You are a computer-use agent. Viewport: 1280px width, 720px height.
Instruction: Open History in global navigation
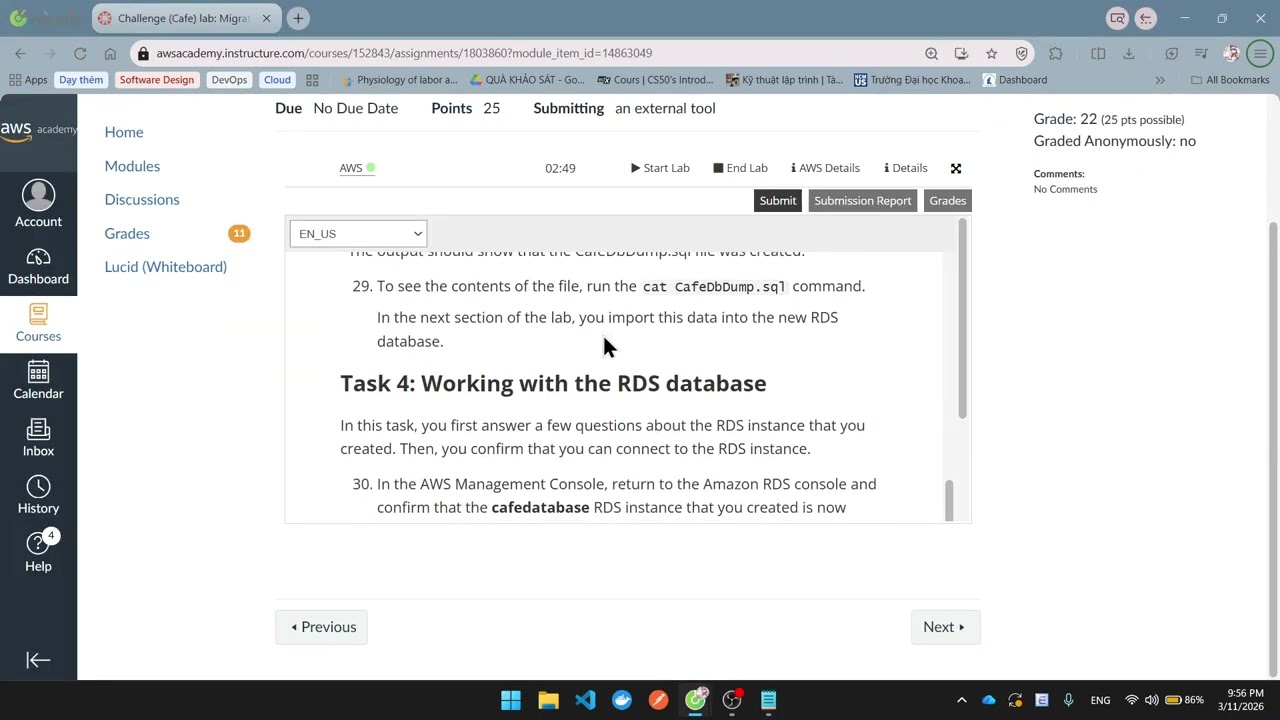[38, 496]
